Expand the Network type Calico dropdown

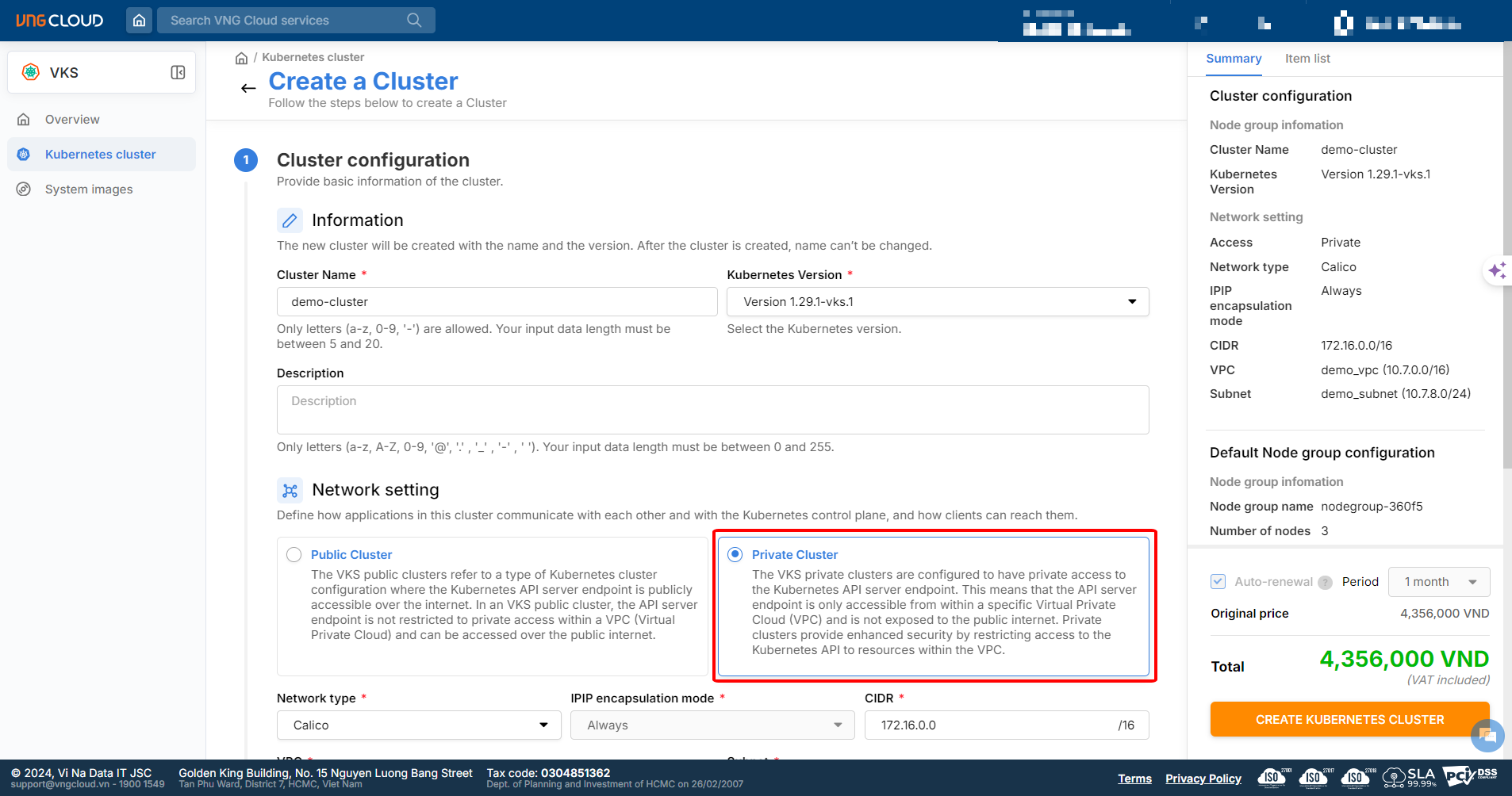(x=419, y=725)
